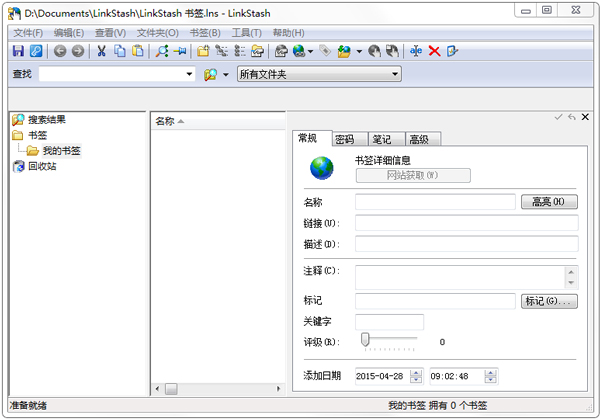The width and height of the screenshot is (600, 420).
Task: Click the 添加日期 date spinner arrows
Action: pos(416,376)
